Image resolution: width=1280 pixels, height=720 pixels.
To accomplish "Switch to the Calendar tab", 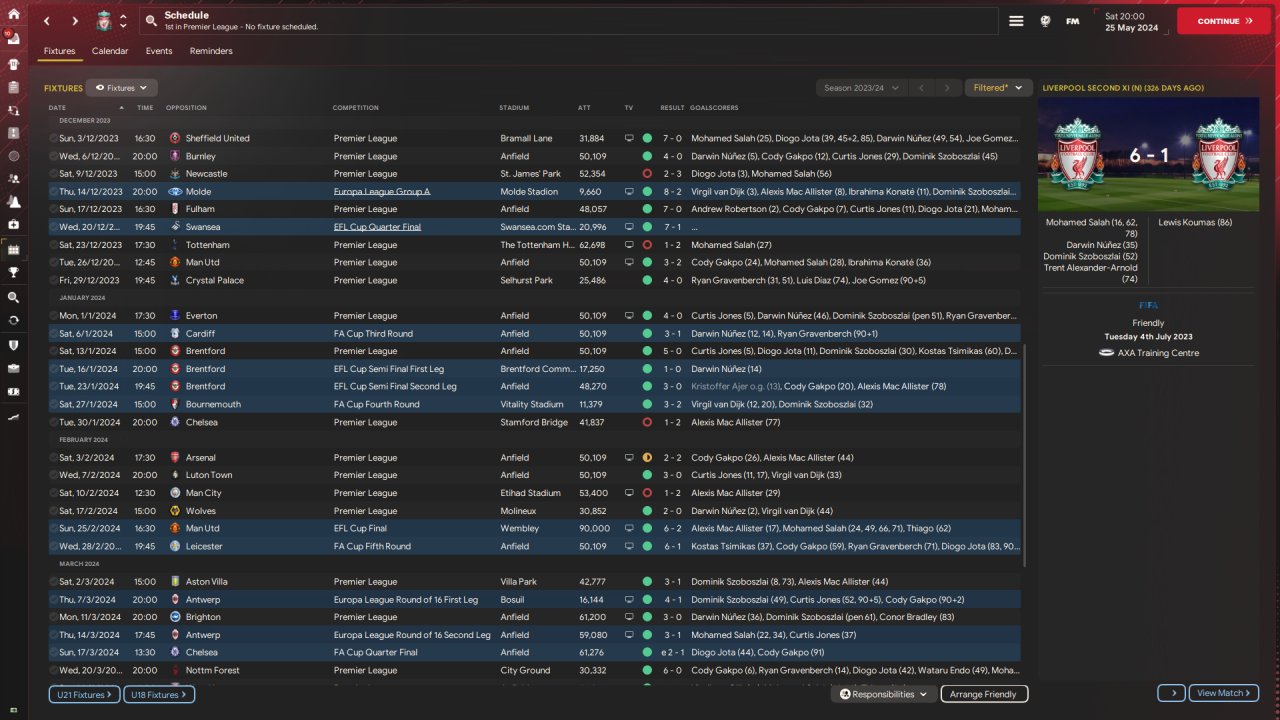I will click(110, 51).
